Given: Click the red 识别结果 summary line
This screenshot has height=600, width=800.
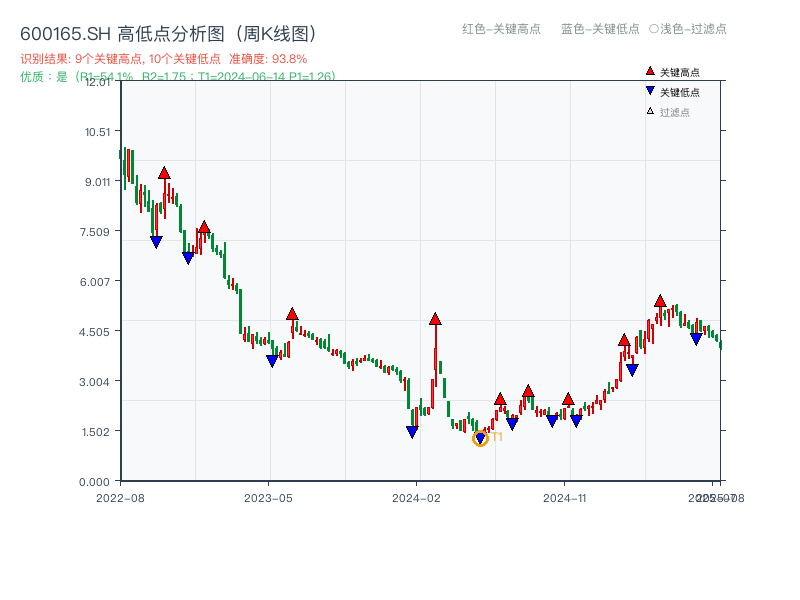Looking at the screenshot, I should click(x=164, y=59).
